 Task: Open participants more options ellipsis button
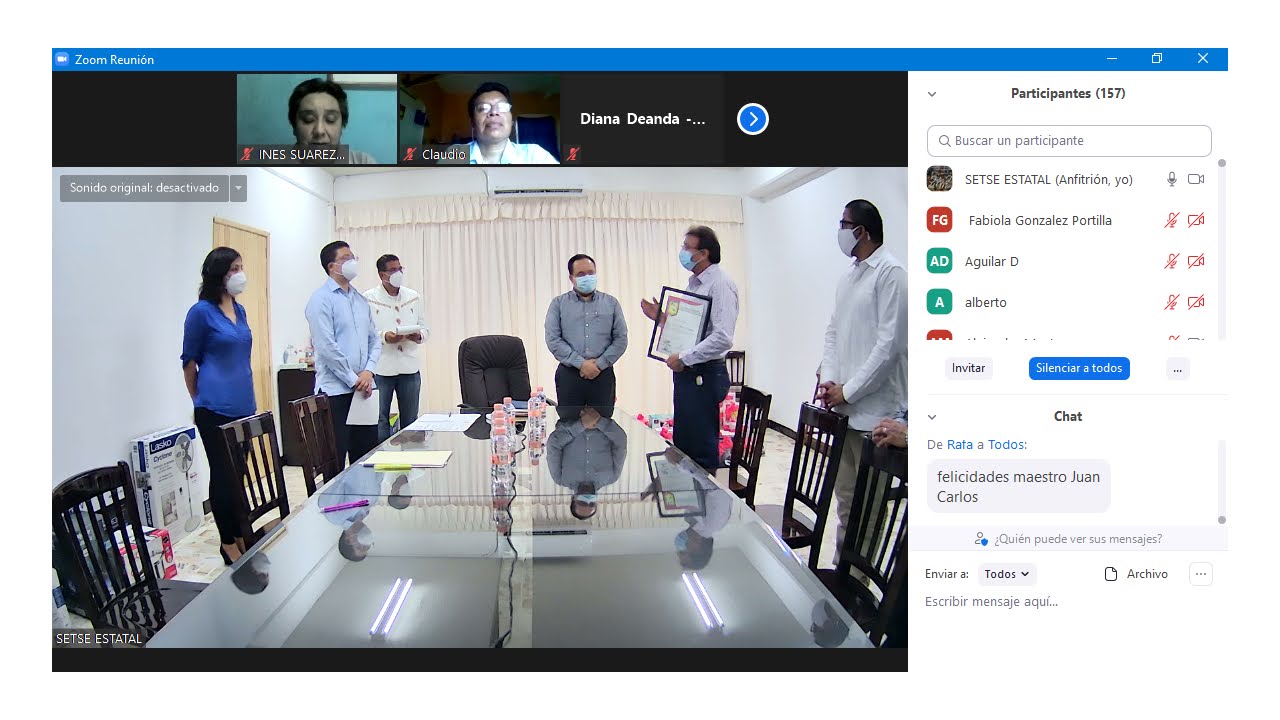point(1177,368)
